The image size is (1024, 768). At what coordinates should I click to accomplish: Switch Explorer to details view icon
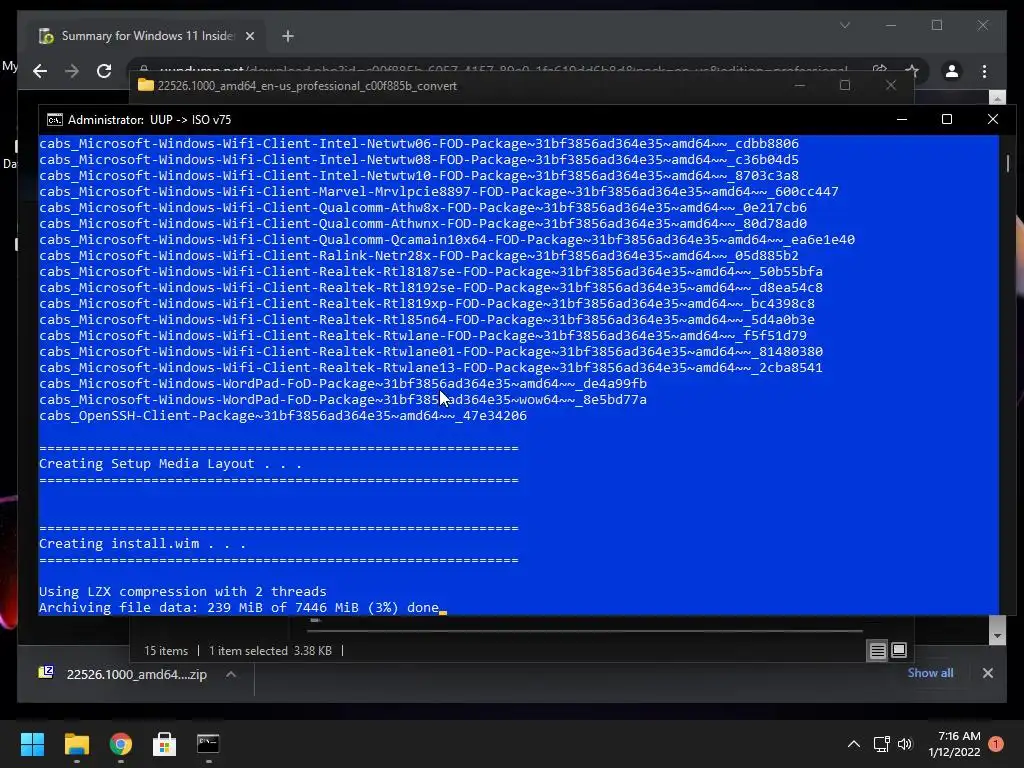(877, 650)
